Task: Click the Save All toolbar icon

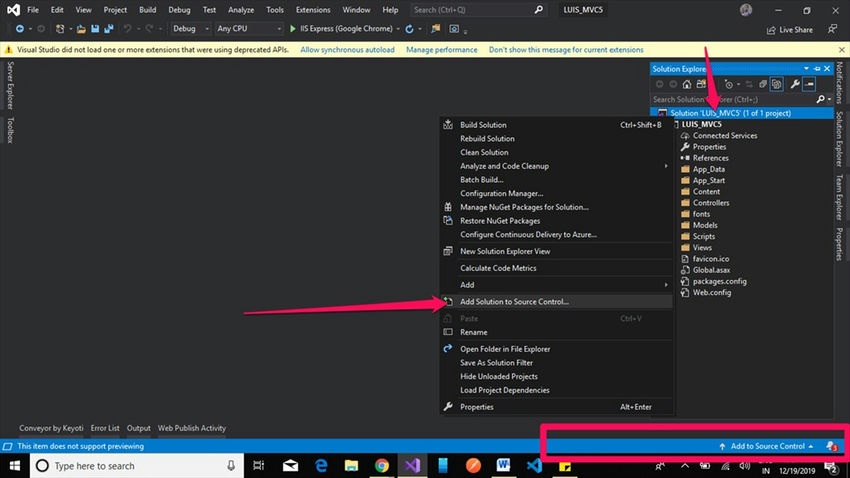Action: [108, 29]
